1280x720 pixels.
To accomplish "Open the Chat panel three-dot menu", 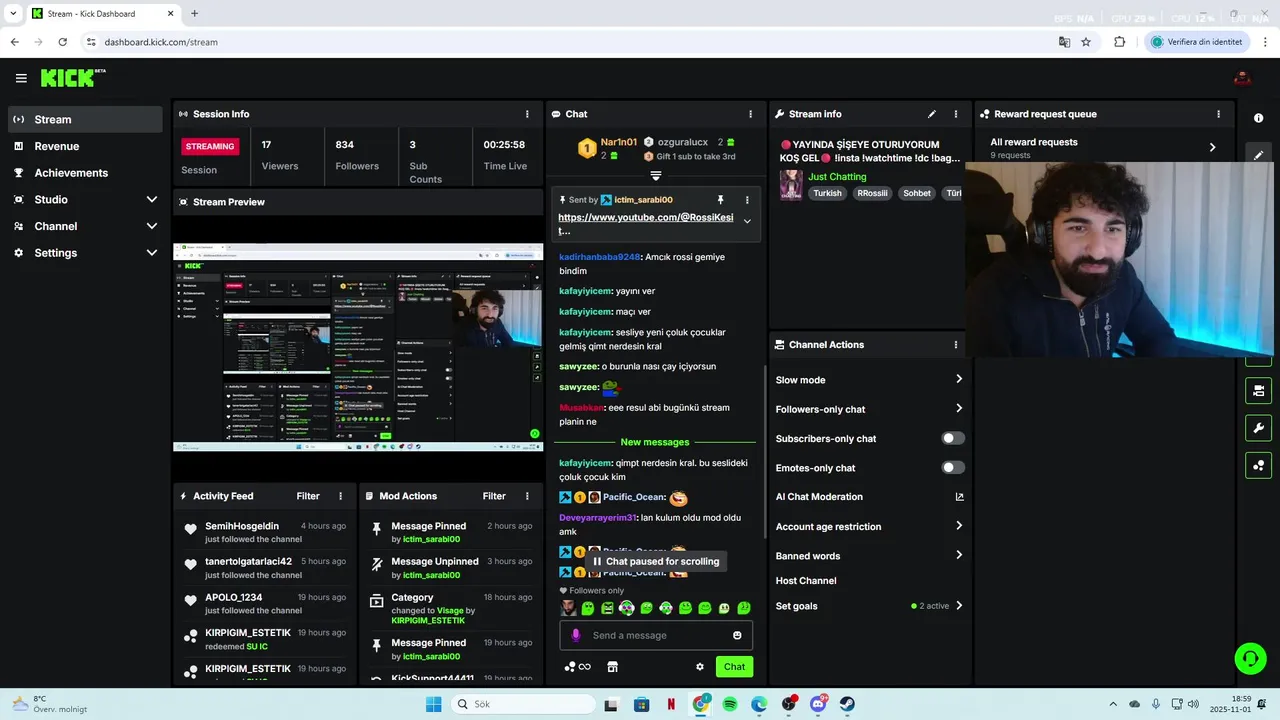I will [x=750, y=114].
